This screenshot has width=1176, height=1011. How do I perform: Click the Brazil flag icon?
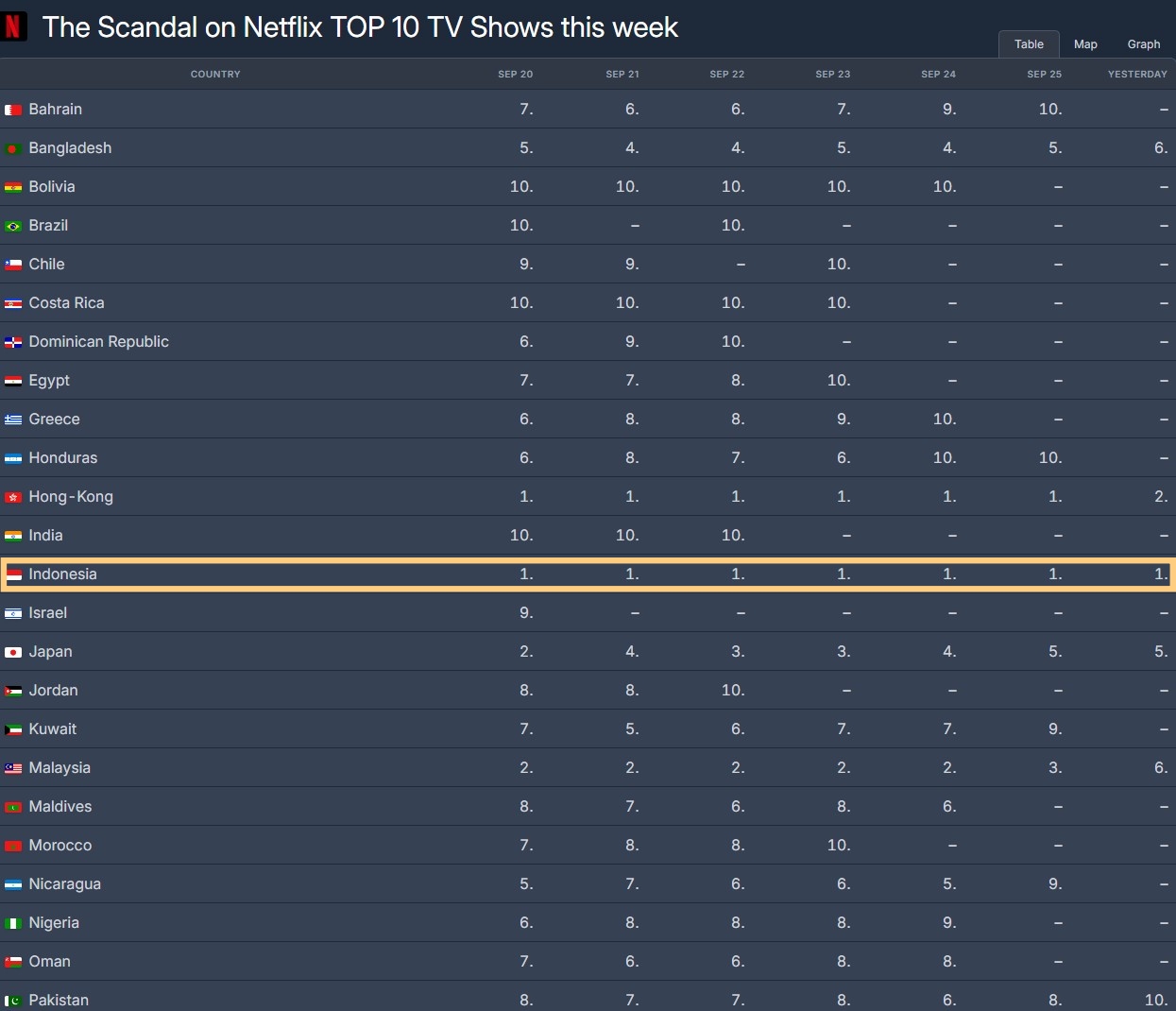pyautogui.click(x=13, y=227)
